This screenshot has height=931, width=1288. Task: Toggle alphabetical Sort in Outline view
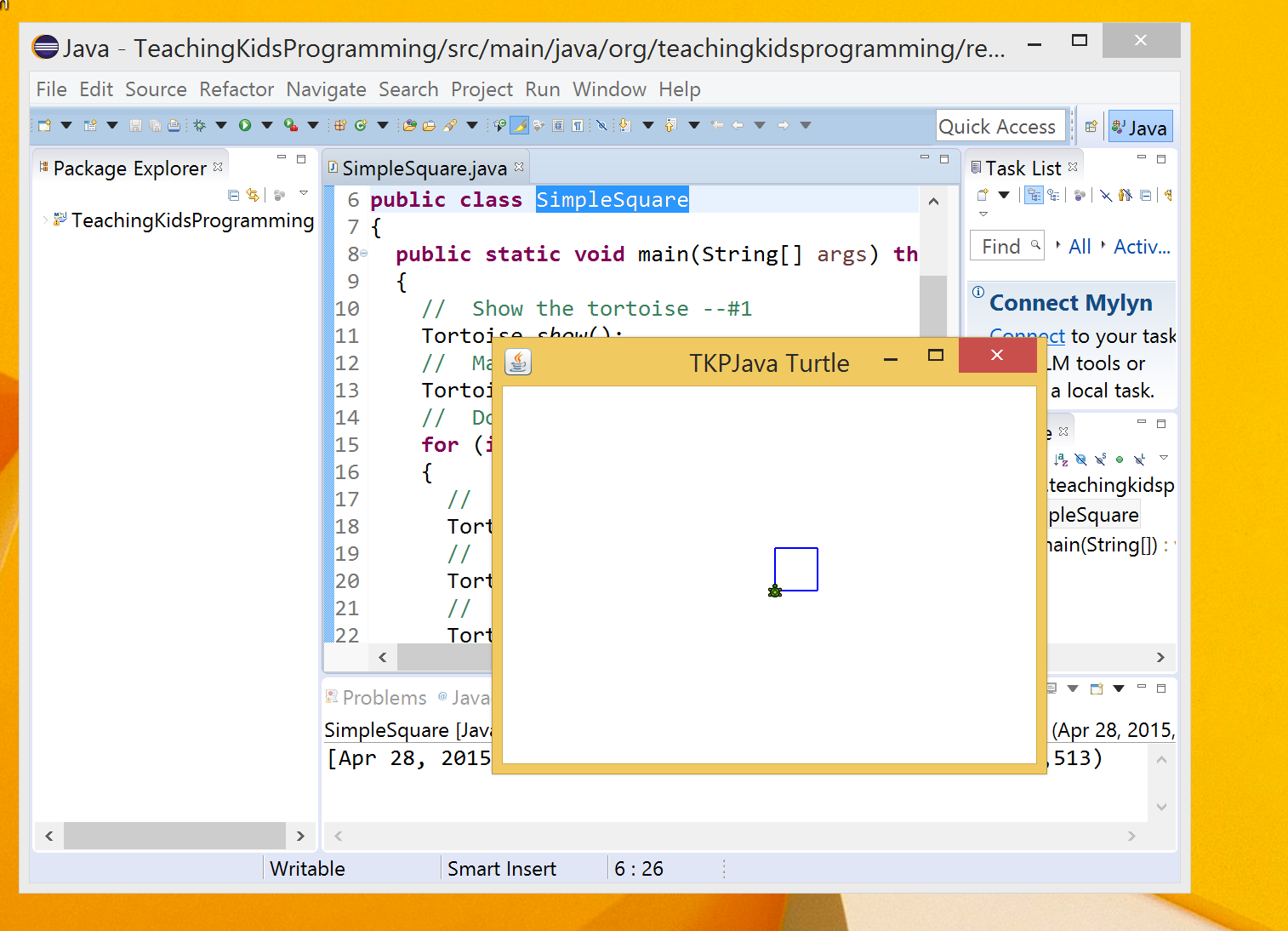click(x=1061, y=460)
